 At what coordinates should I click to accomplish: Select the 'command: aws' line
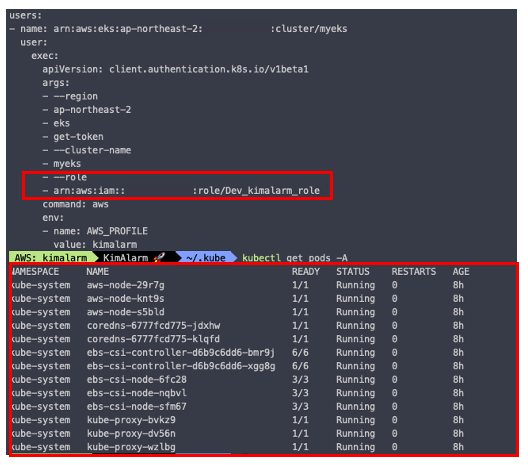[75, 204]
